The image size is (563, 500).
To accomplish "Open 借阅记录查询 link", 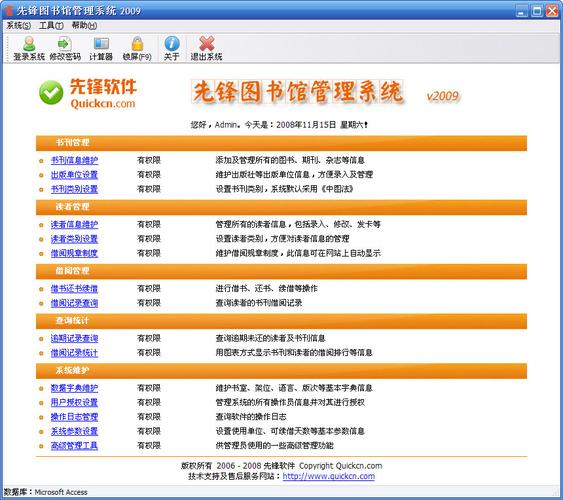I will coord(74,303).
